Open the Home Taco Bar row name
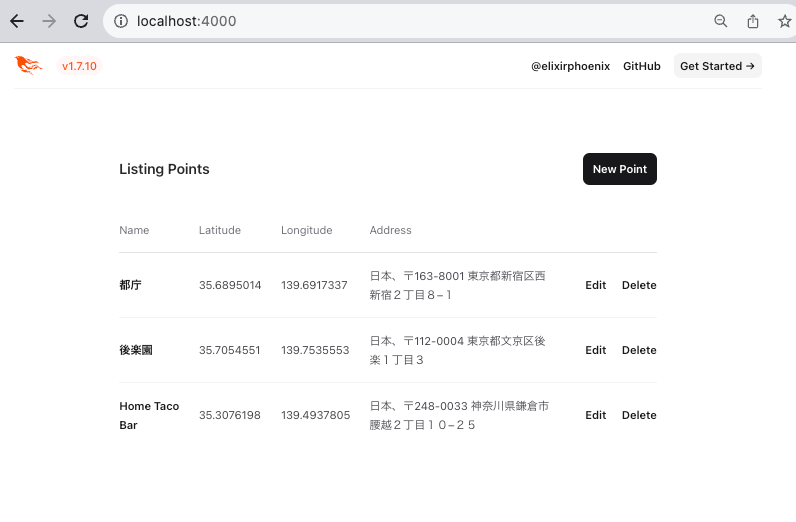The width and height of the screenshot is (796, 522). click(x=149, y=415)
